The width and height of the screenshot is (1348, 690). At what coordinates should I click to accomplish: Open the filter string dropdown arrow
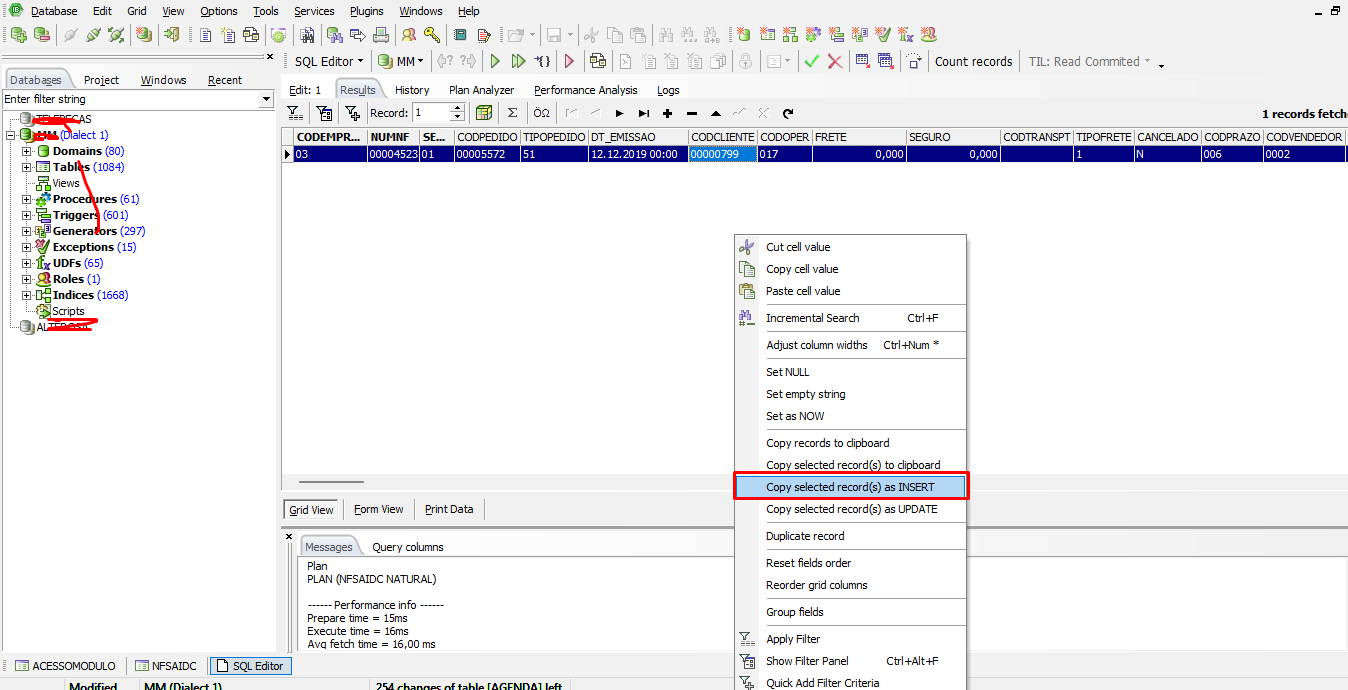(x=266, y=99)
